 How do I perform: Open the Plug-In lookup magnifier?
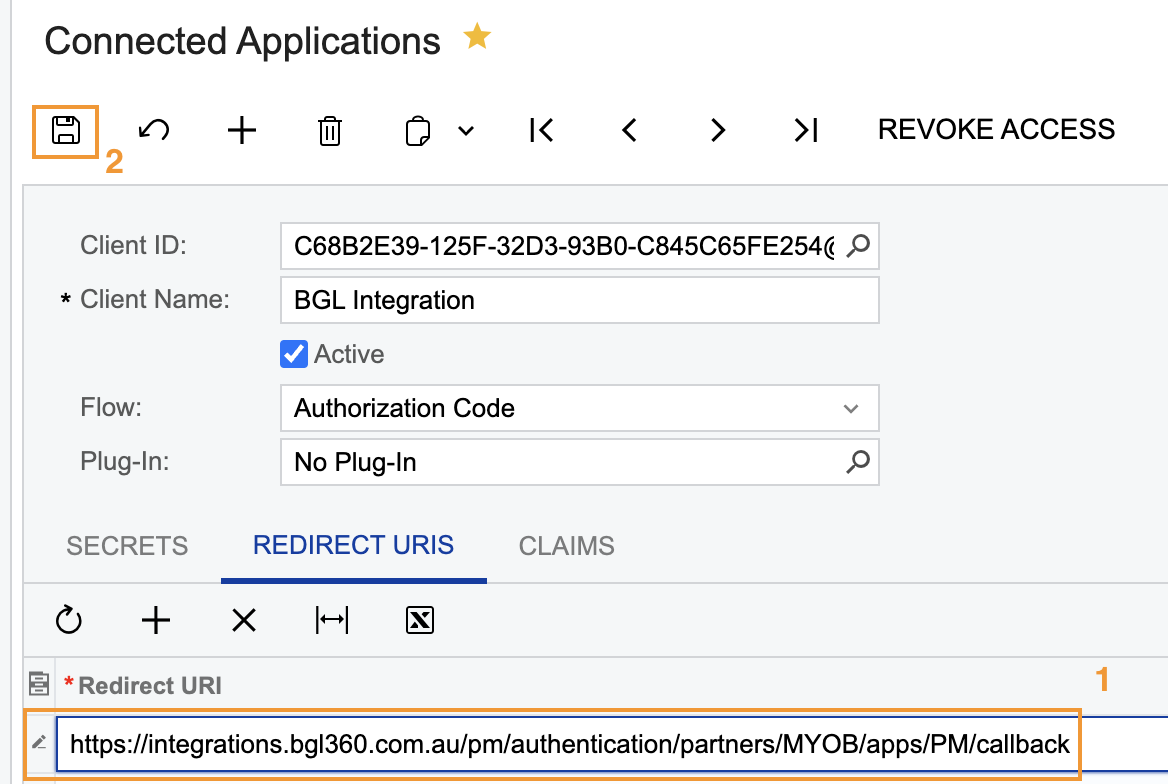858,462
